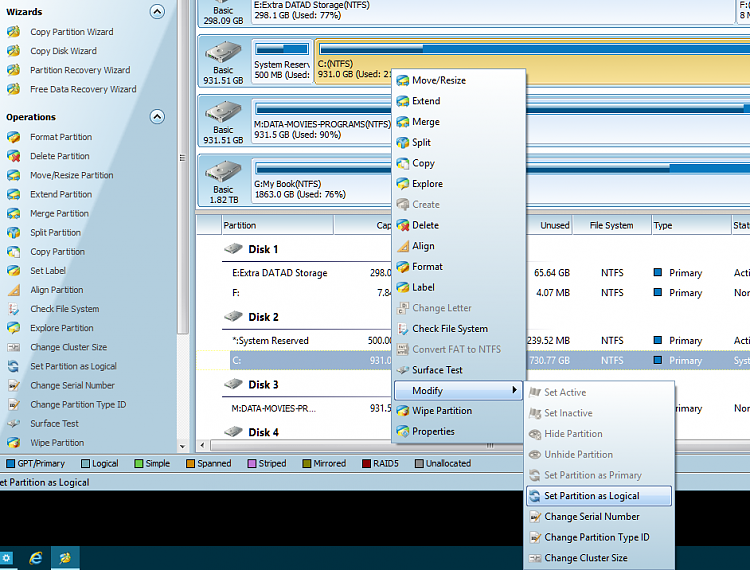Click the Split icon in context menu
The image size is (750, 570).
(403, 142)
